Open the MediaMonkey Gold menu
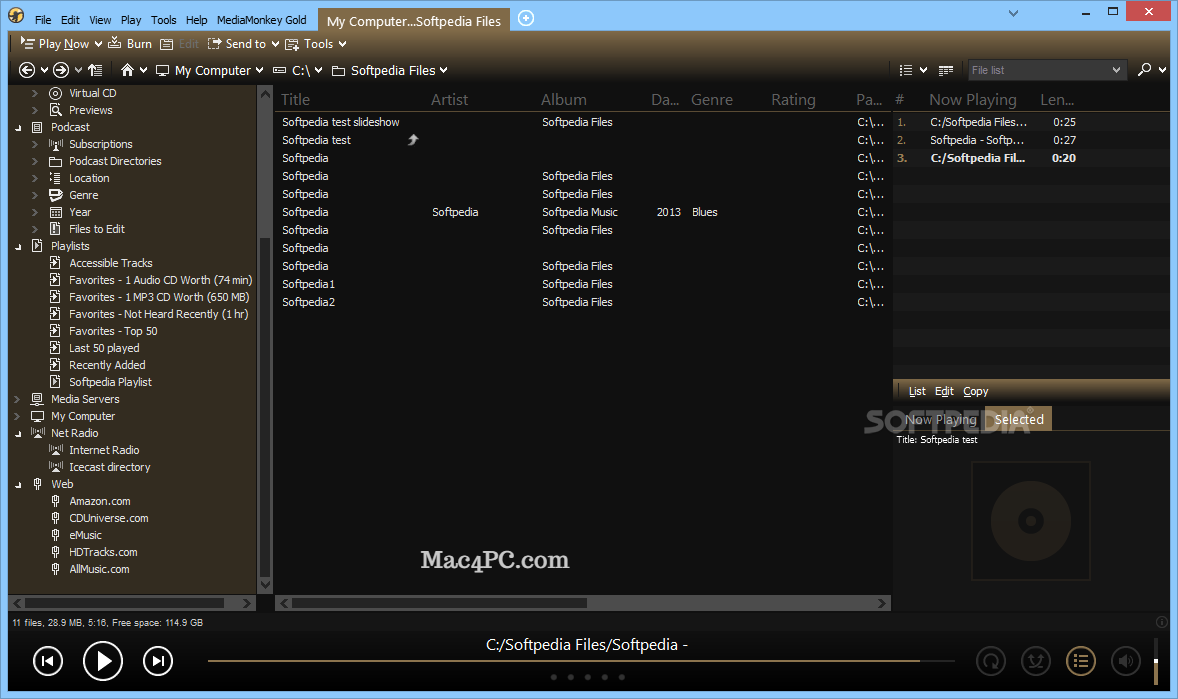1178x699 pixels. (261, 20)
